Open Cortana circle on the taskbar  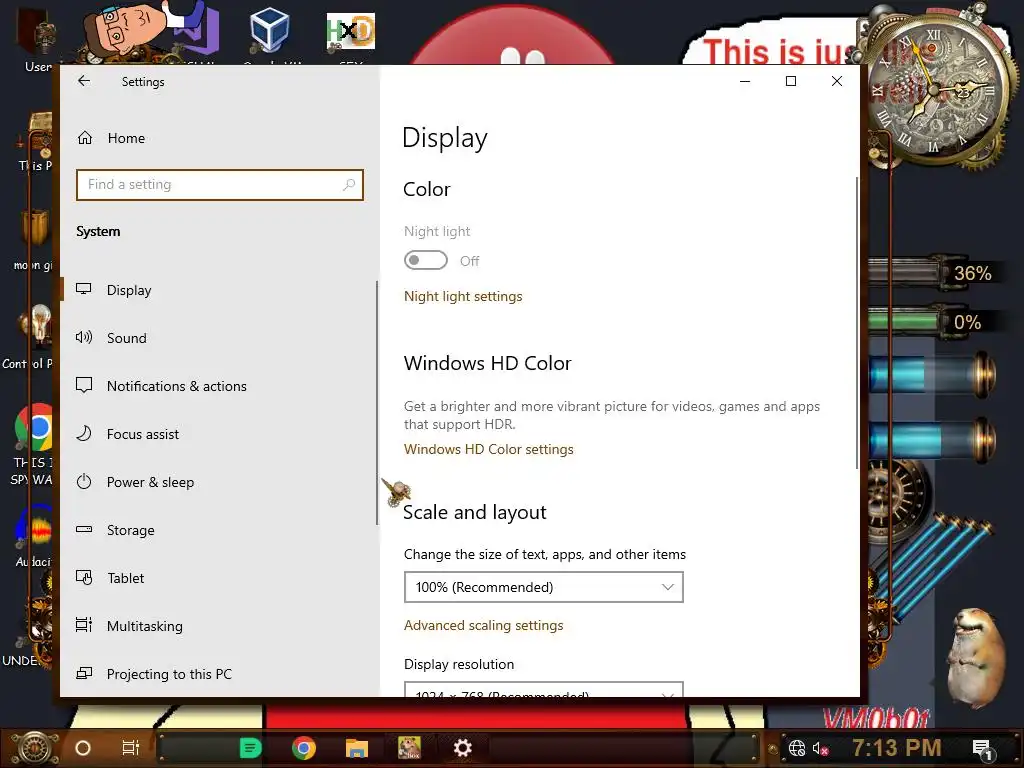point(83,748)
